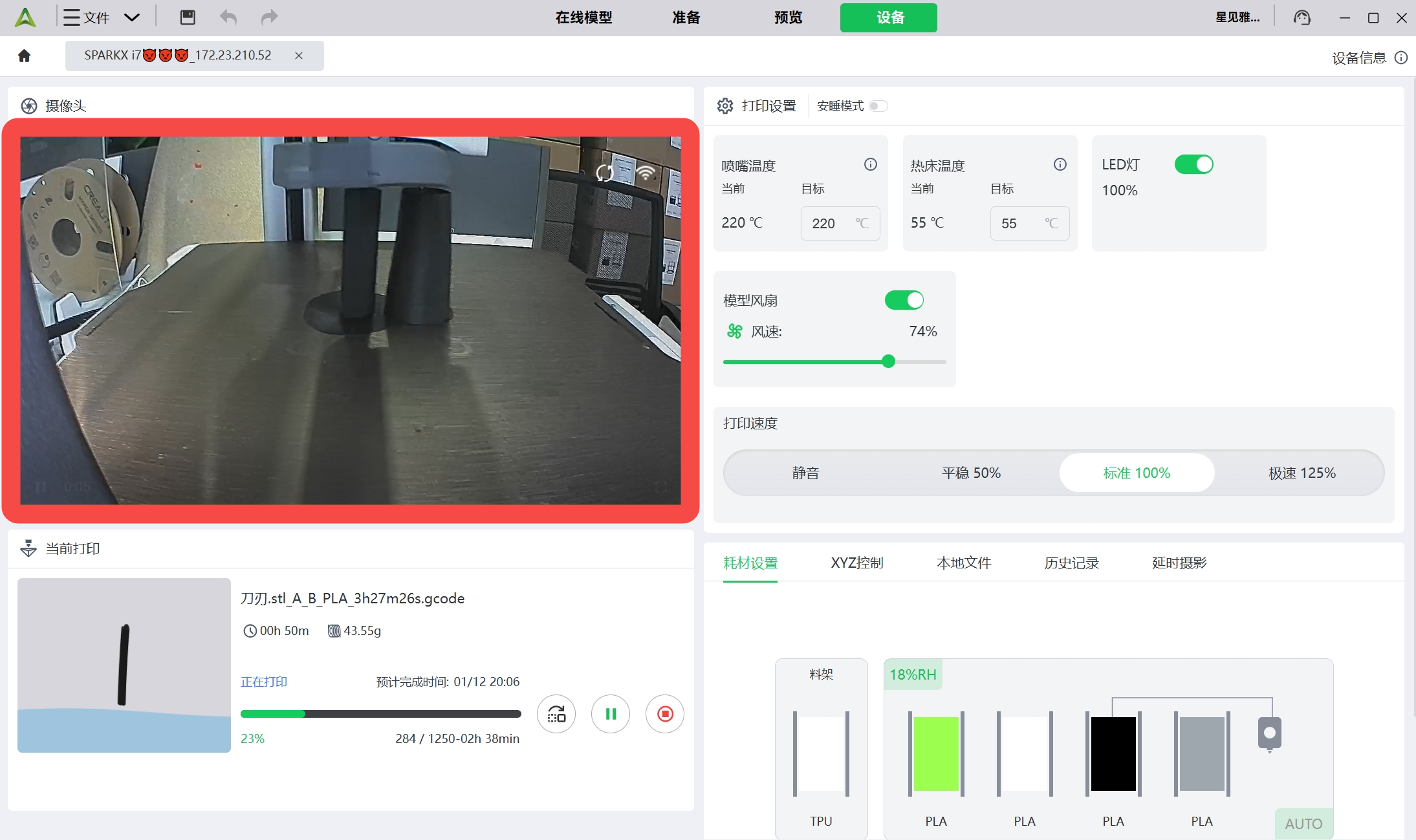Stop the current print job

664,714
